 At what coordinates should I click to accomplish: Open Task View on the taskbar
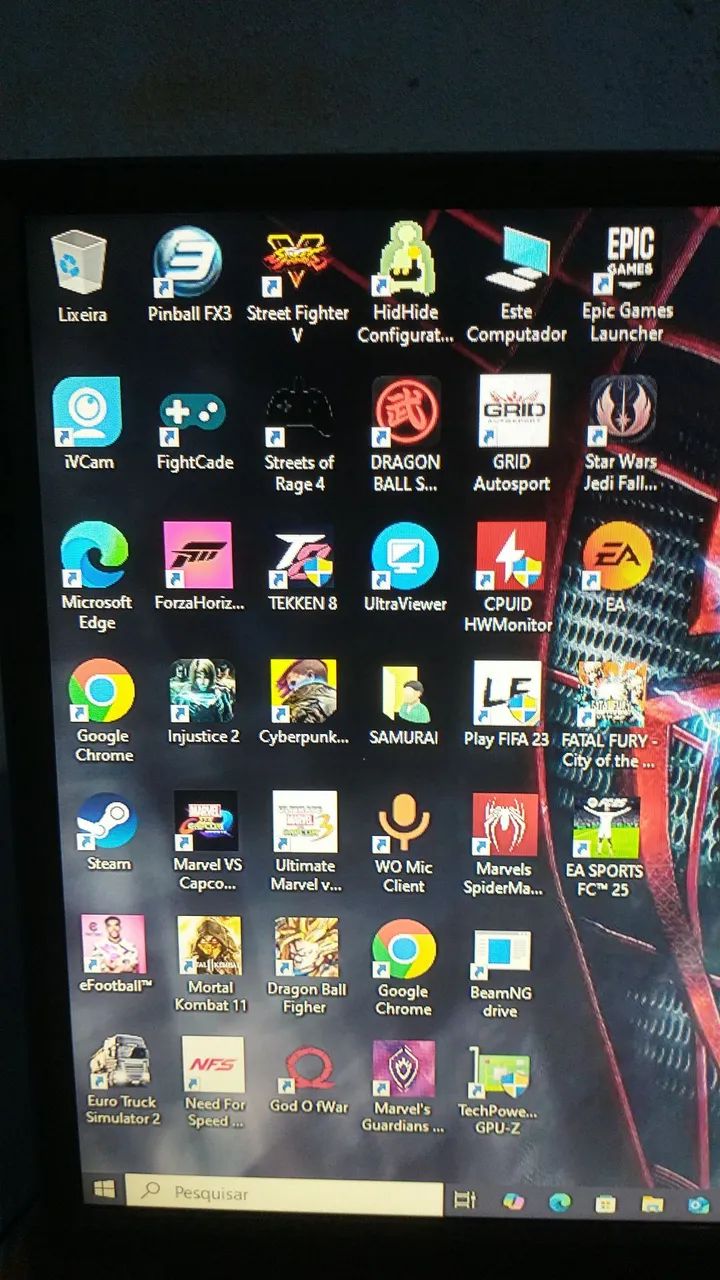(465, 1200)
